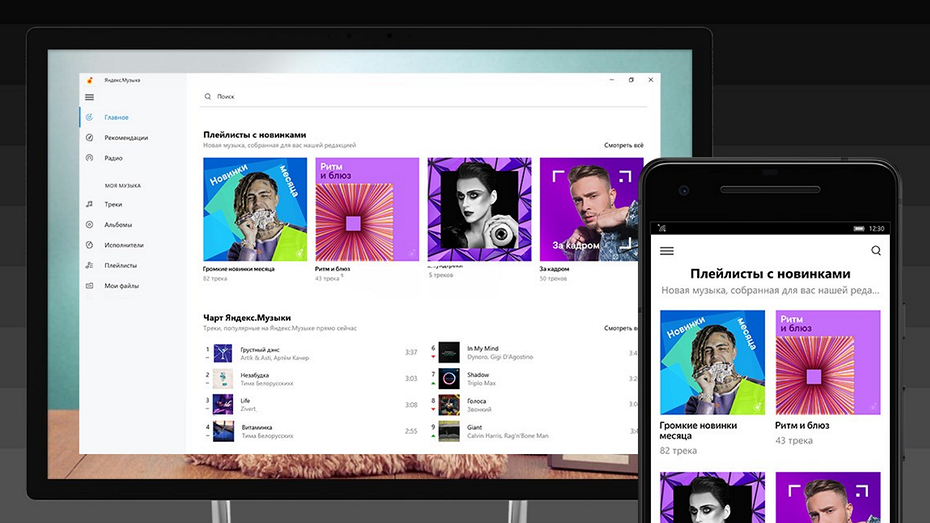Click the Giant track cover

coord(449,431)
